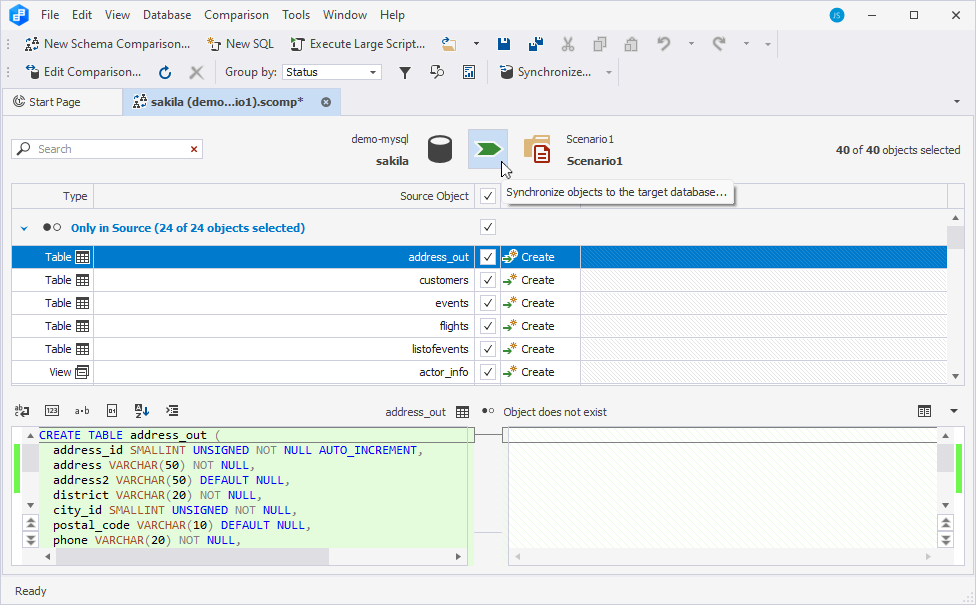Screen dimensions: 976x605
Task: Click the Source Object column header
Action: click(x=284, y=196)
